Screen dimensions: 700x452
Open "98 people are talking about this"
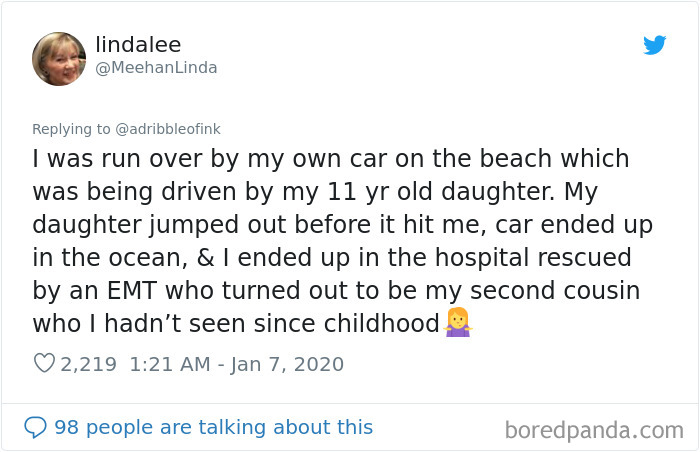point(213,427)
